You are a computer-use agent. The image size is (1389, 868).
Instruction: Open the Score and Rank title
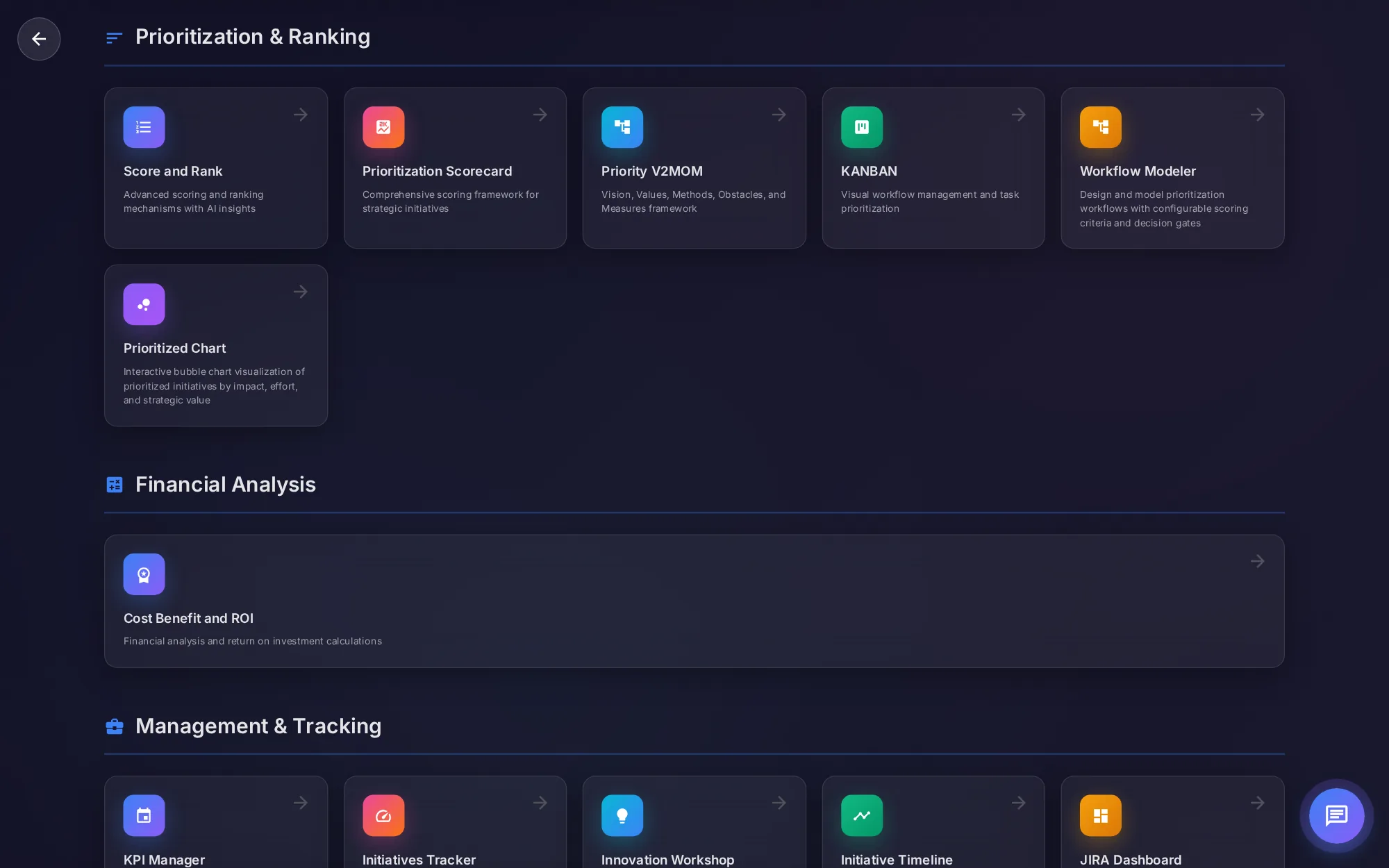click(173, 171)
